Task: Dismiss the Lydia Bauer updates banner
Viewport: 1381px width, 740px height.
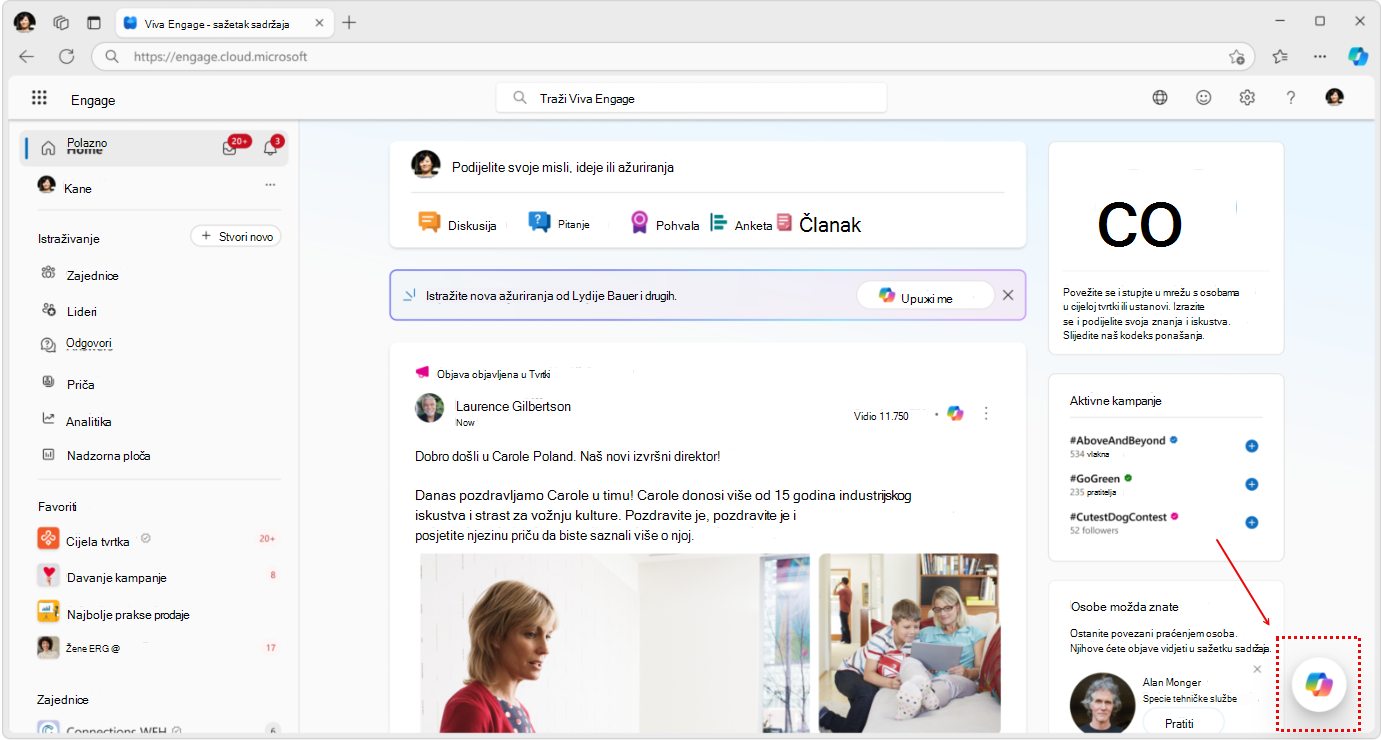Action: pos(1008,295)
